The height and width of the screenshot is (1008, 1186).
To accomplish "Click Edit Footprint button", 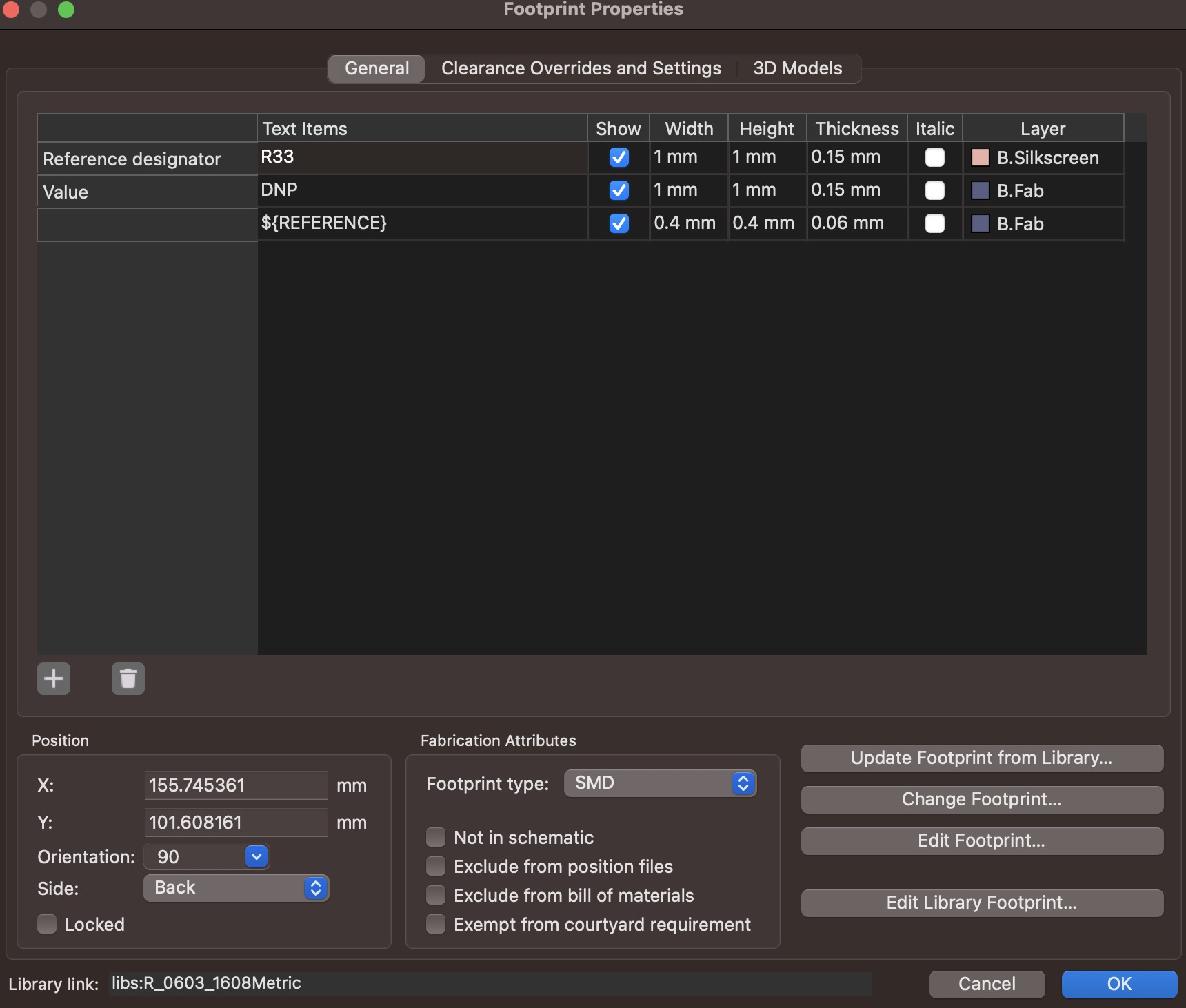I will tap(982, 840).
